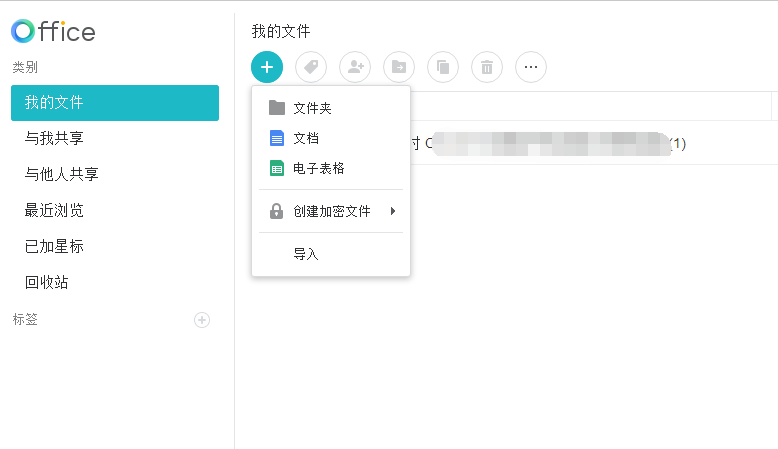Image resolution: width=778 pixels, height=449 pixels.
Task: Open 最近浏览 in the sidebar
Action: [54, 210]
